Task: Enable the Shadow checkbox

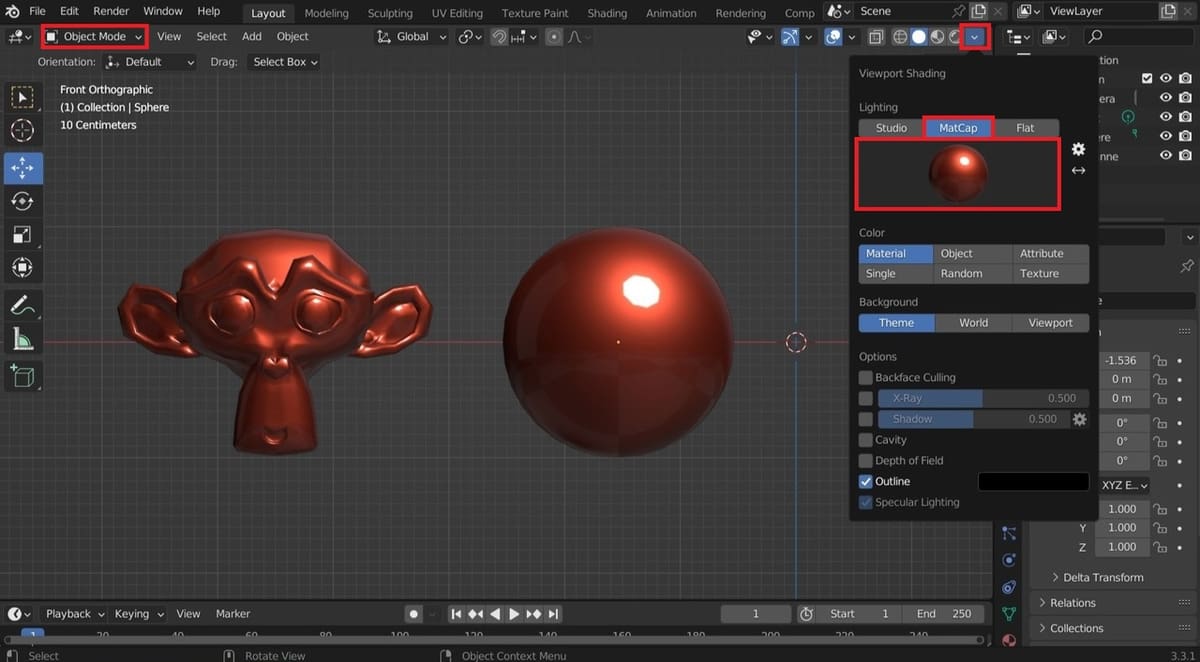Action: coord(866,419)
